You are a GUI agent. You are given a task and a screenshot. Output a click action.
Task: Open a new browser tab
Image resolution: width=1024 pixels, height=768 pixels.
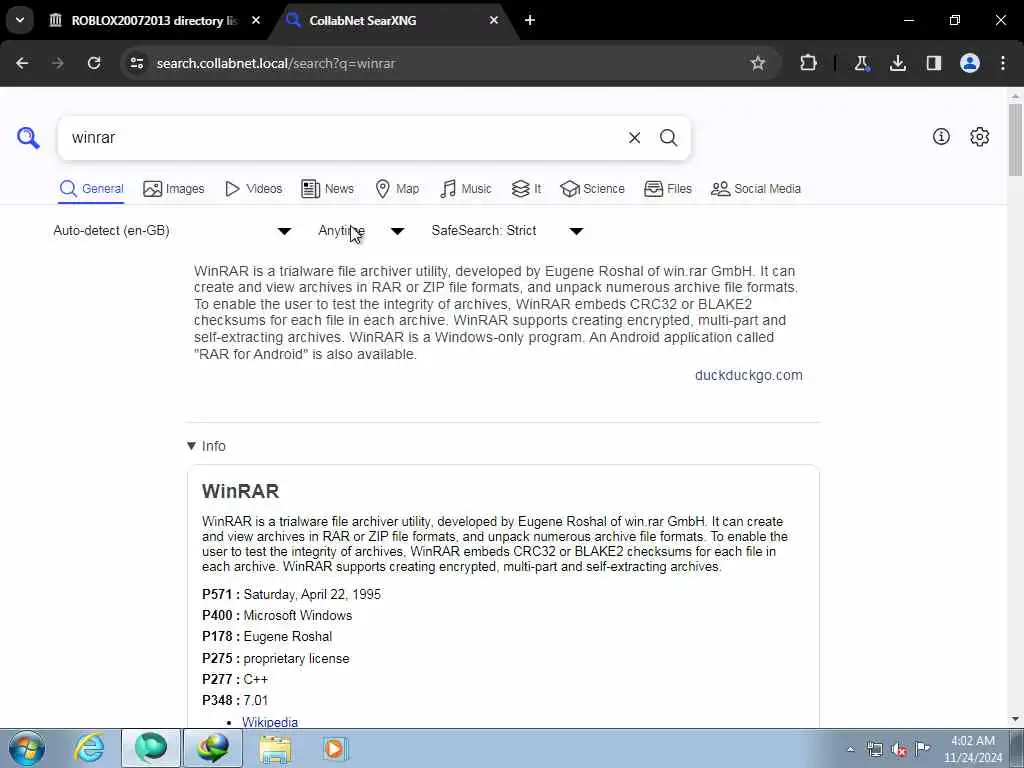(x=530, y=20)
